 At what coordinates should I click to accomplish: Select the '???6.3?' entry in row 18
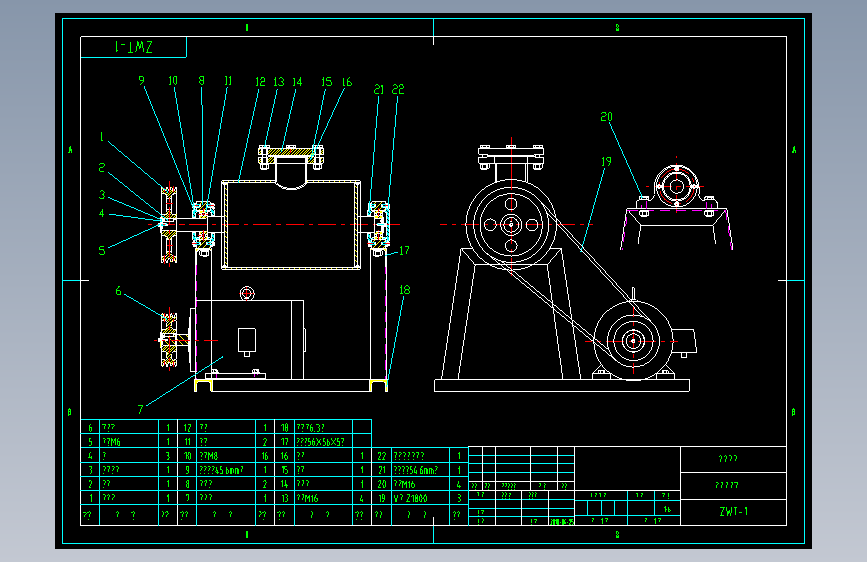(311, 428)
